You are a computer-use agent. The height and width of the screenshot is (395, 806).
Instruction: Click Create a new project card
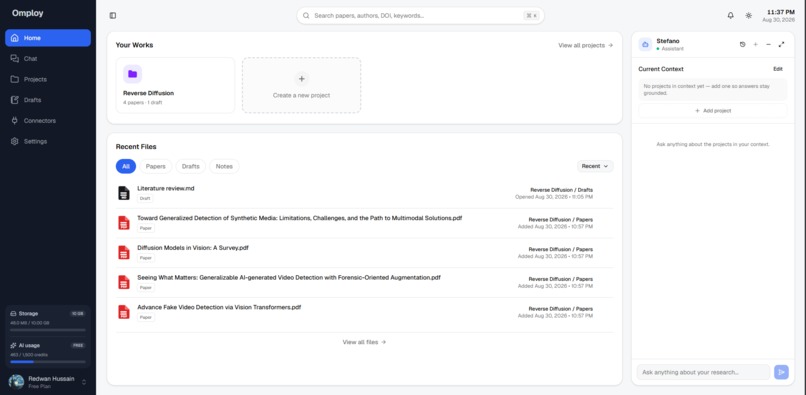tap(301, 85)
